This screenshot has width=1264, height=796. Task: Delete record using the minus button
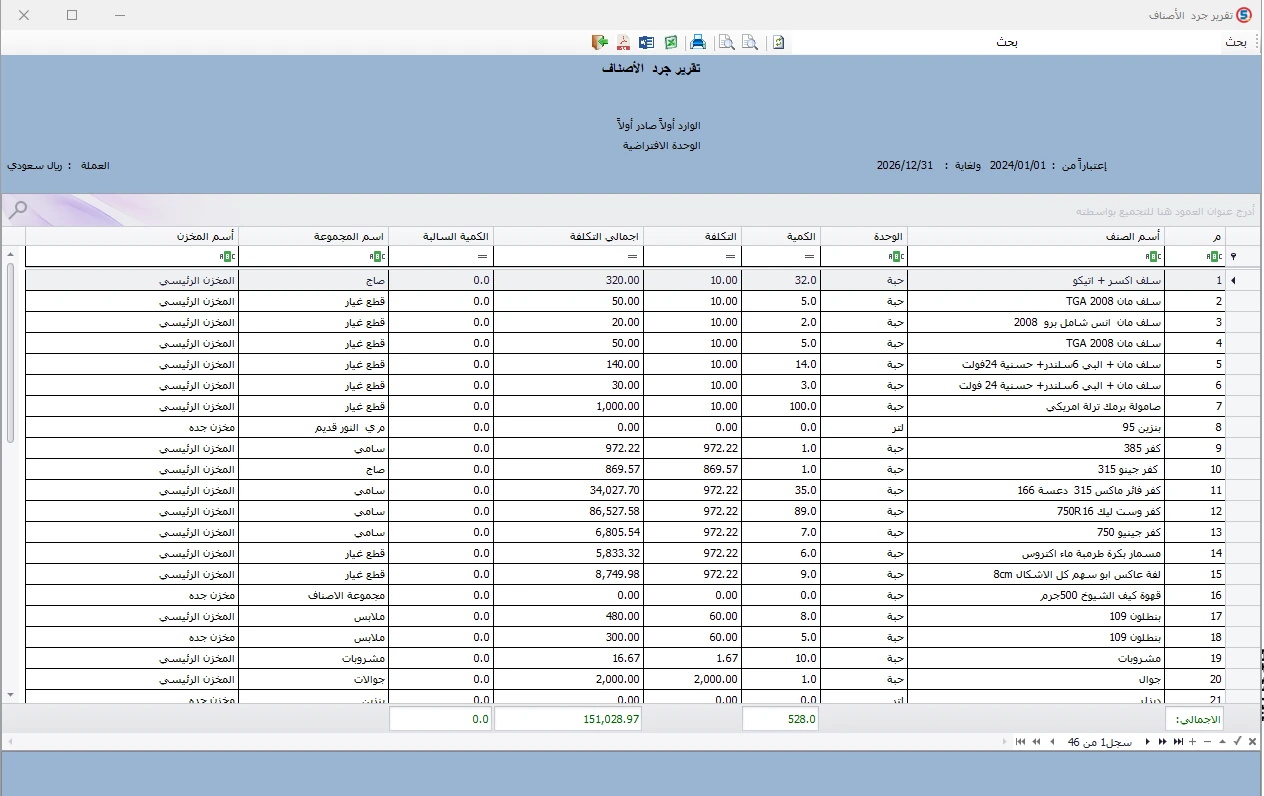[x=1208, y=741]
